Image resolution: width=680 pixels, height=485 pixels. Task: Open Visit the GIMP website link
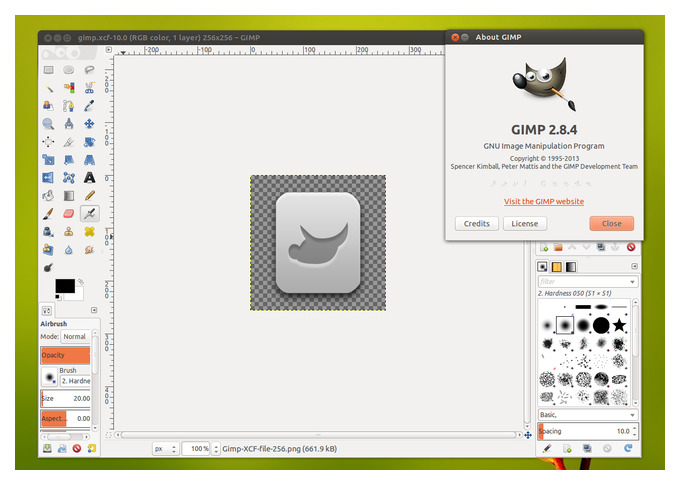(544, 202)
